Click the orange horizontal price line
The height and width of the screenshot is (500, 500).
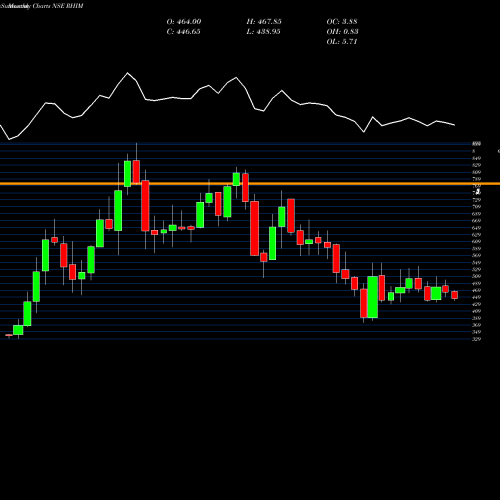point(250,184)
